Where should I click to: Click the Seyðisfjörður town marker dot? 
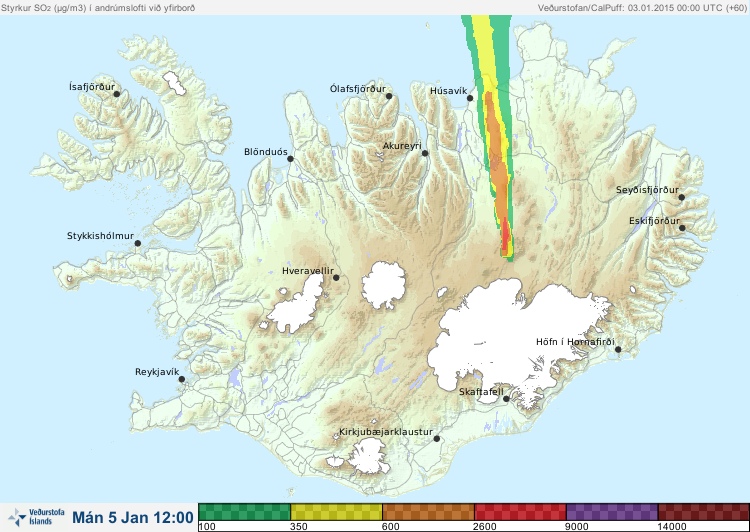682,197
